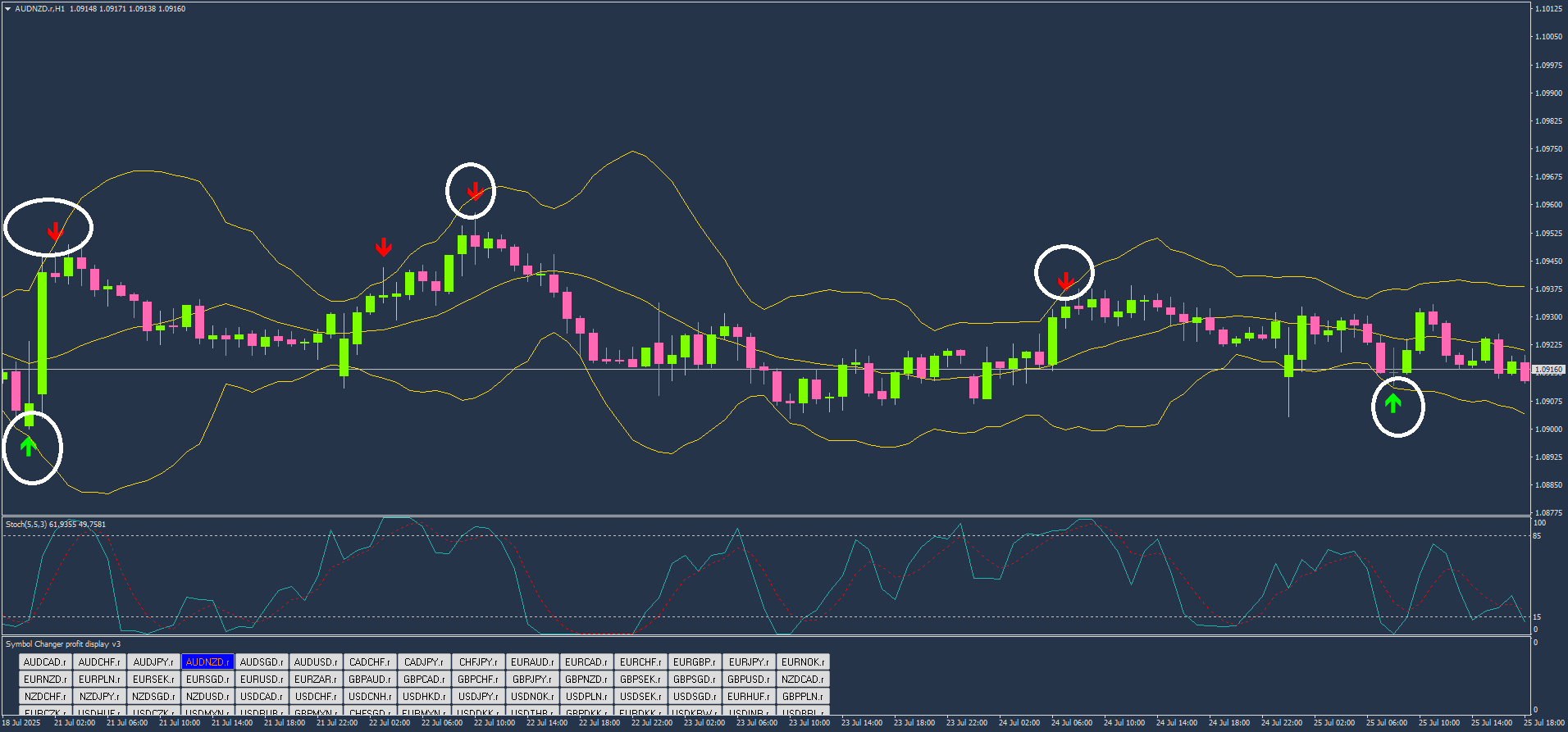The width and height of the screenshot is (1568, 732).
Task: Pick the USDCHF.r symbol button
Action: click(316, 696)
